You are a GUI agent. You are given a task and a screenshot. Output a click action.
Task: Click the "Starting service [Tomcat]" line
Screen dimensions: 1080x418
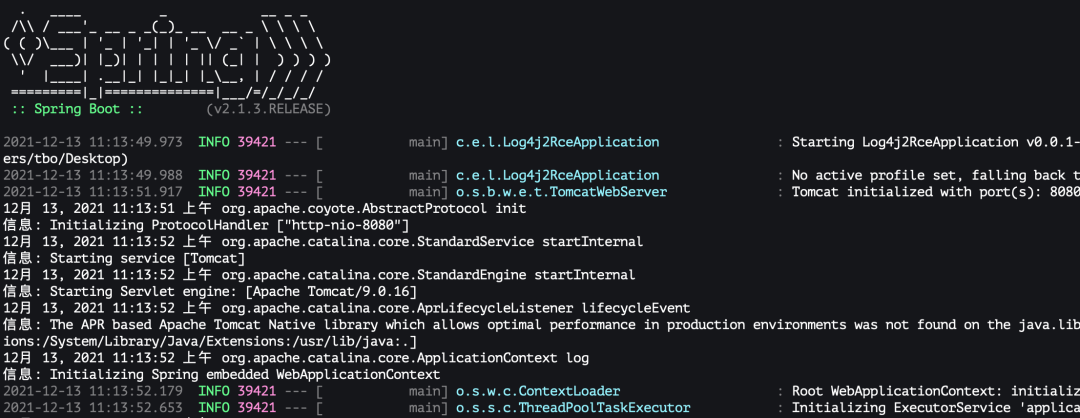124,258
